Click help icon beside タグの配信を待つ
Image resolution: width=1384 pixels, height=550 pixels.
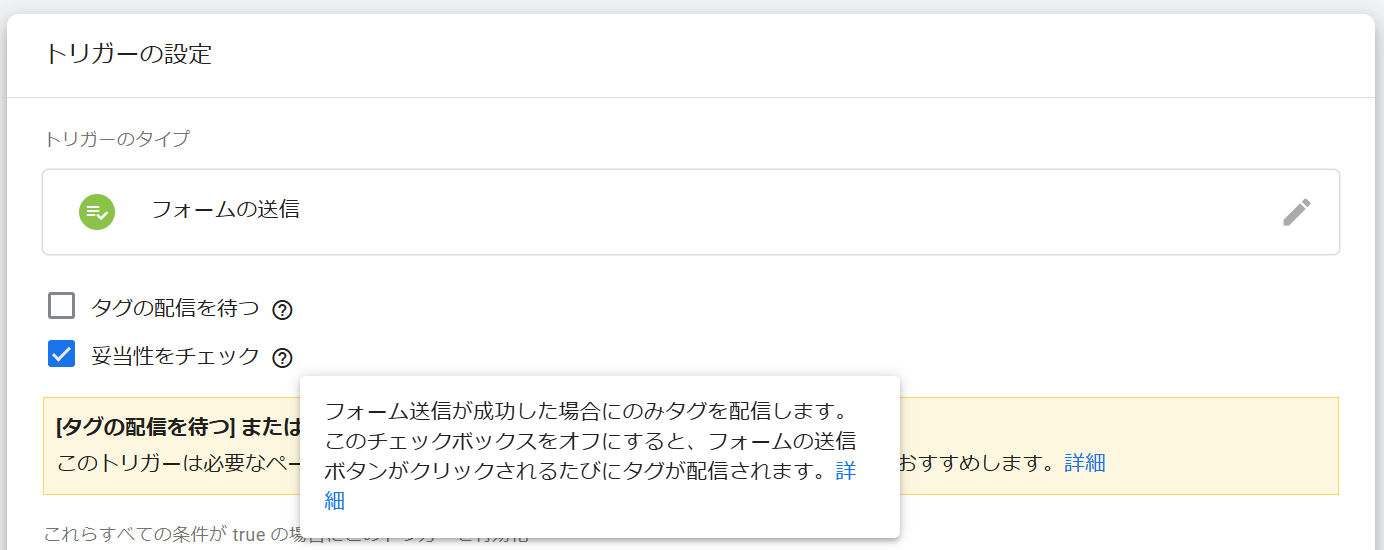[x=282, y=310]
